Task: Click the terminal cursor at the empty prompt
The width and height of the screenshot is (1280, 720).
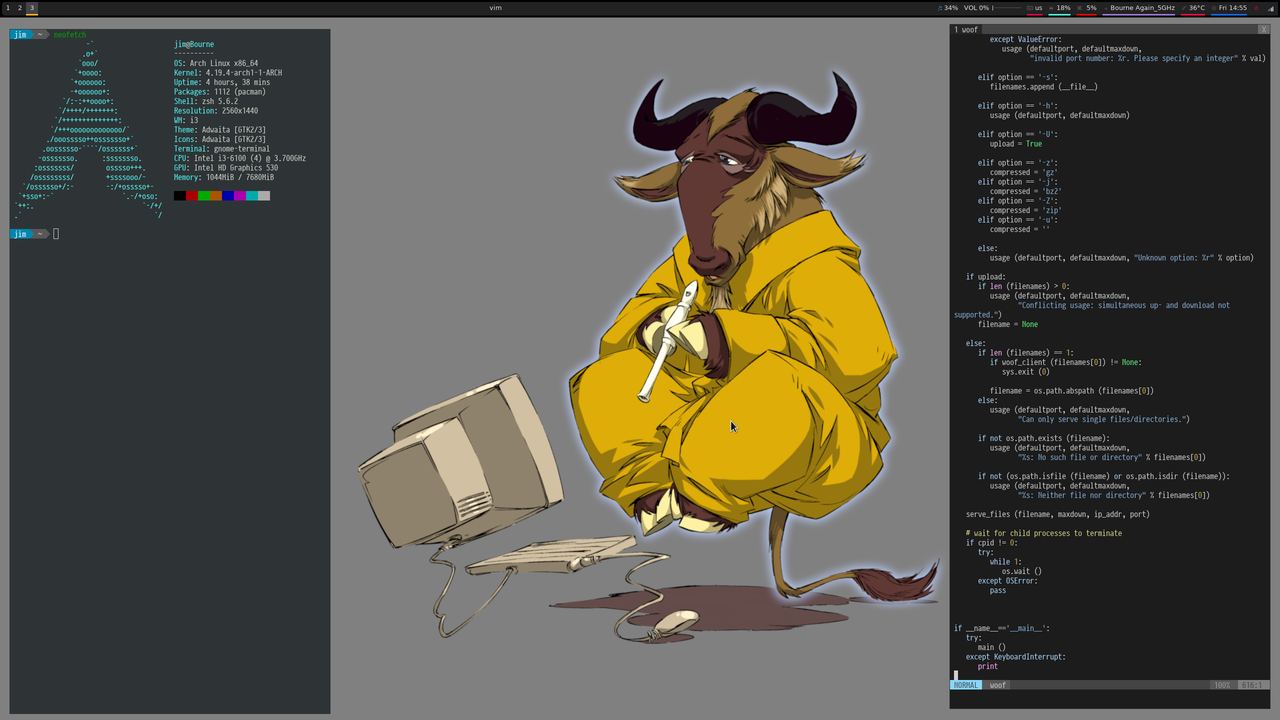Action: click(56, 234)
